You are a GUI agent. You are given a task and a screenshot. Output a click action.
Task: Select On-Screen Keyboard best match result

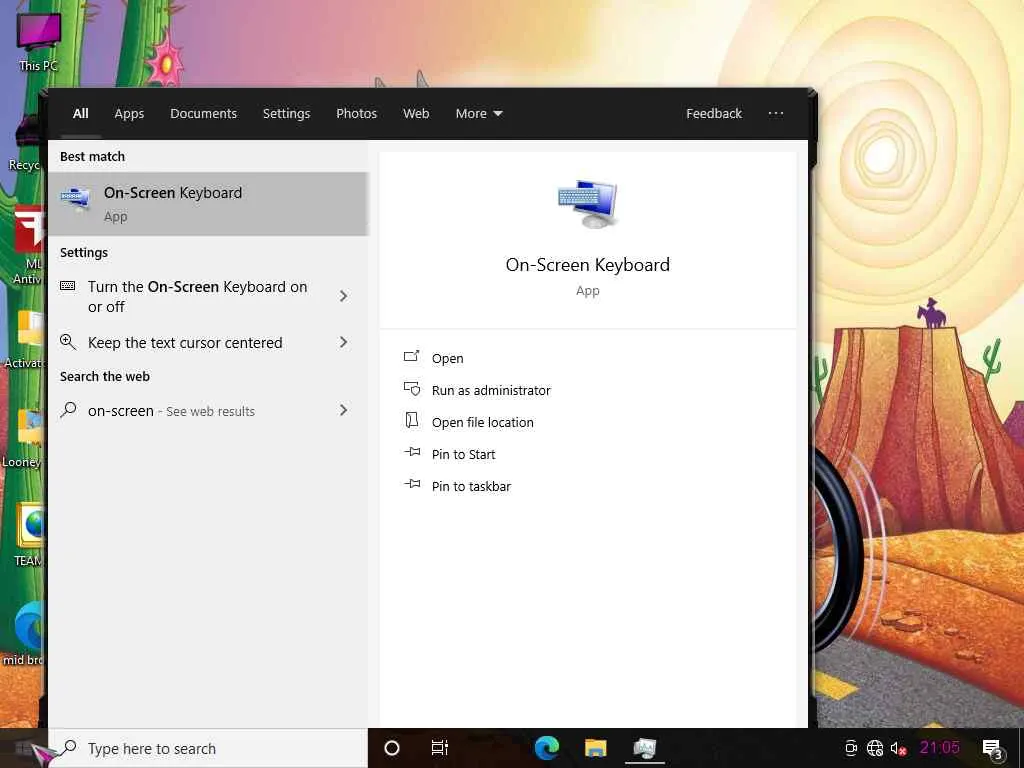point(208,204)
